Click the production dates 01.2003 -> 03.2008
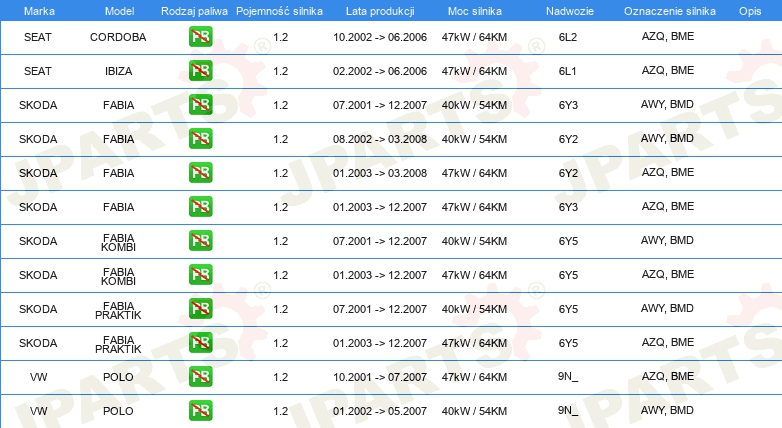The image size is (782, 428). click(380, 173)
